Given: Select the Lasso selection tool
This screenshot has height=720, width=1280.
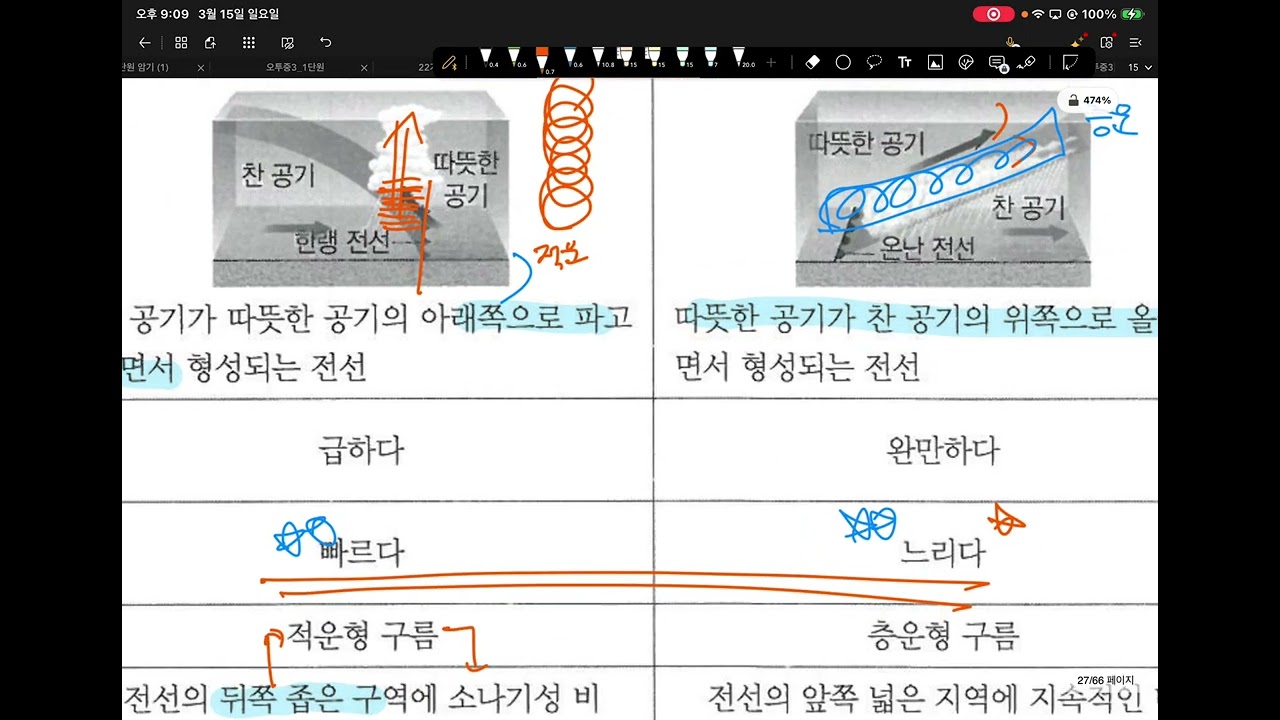Looking at the screenshot, I should pyautogui.click(x=874, y=62).
